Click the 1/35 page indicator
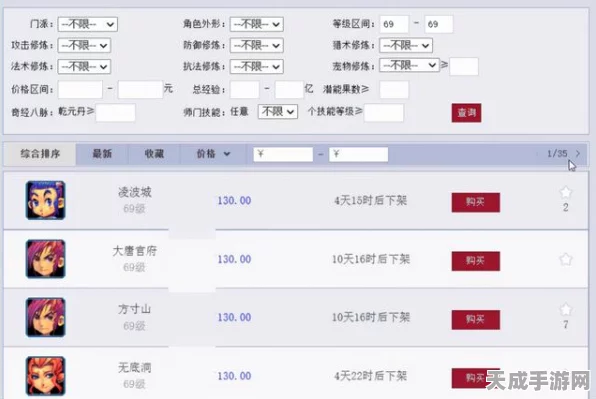The height and width of the screenshot is (399, 596). (557, 154)
